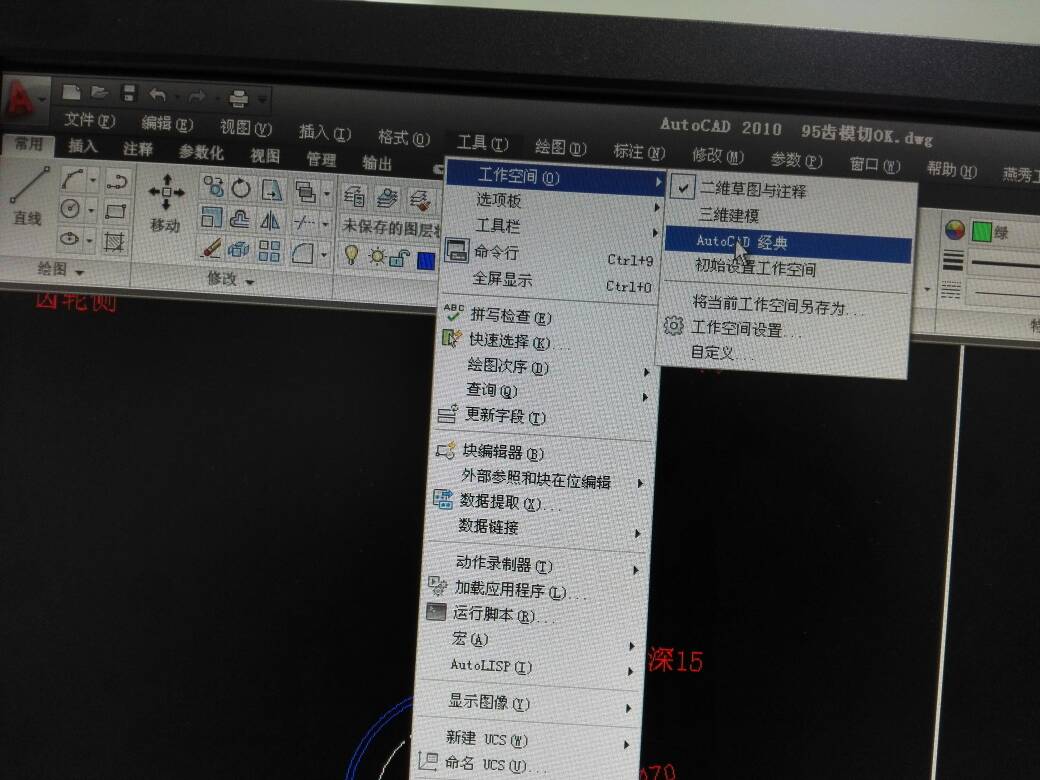Open the circle tool dropdown arrow
Viewport: 1040px width, 780px height.
tap(92, 210)
